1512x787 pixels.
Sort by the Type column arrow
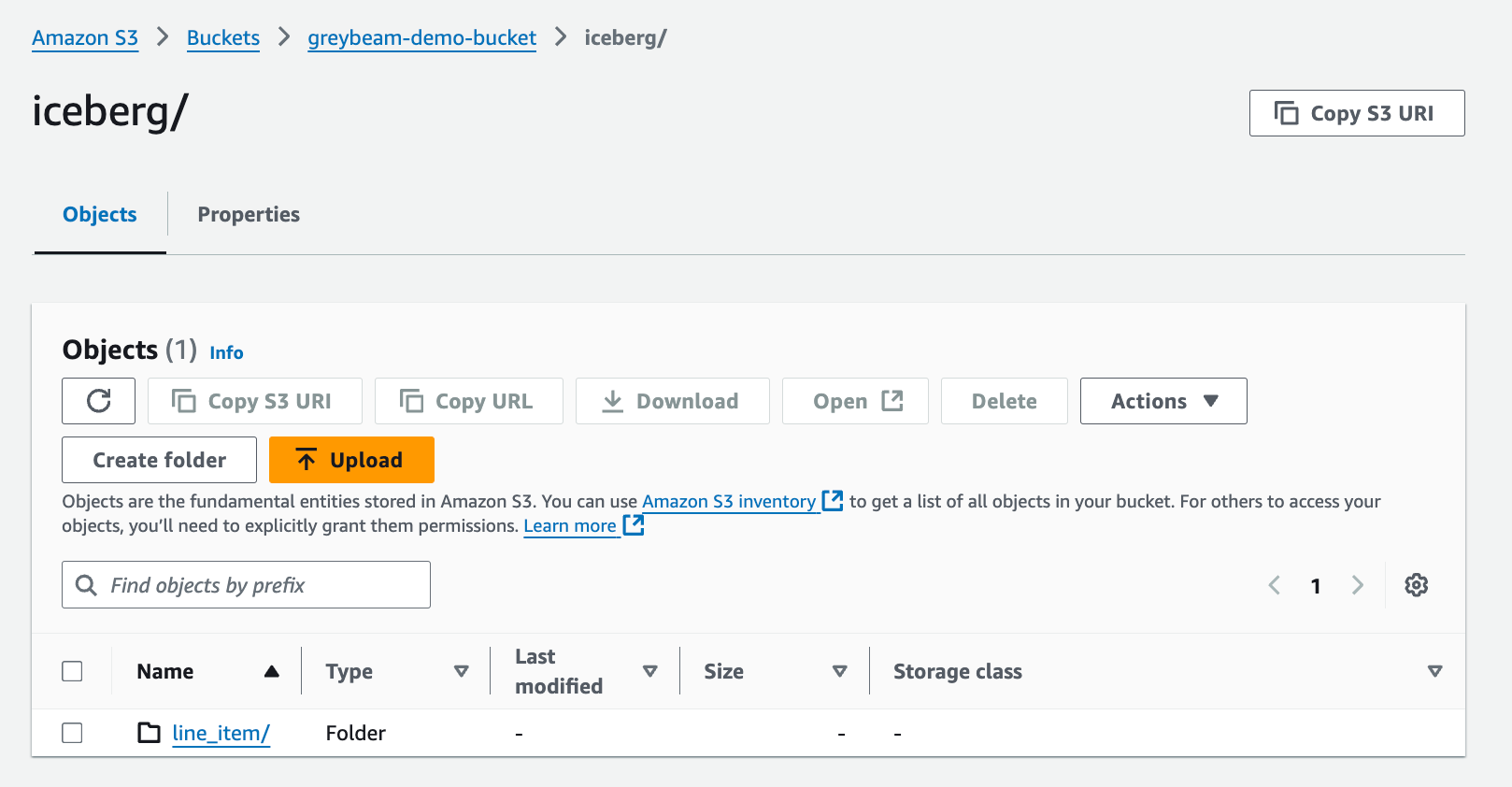[x=461, y=671]
